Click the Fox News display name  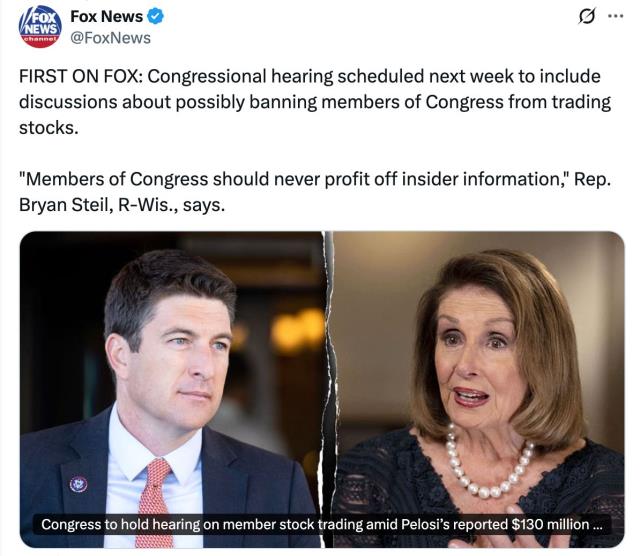click(107, 17)
